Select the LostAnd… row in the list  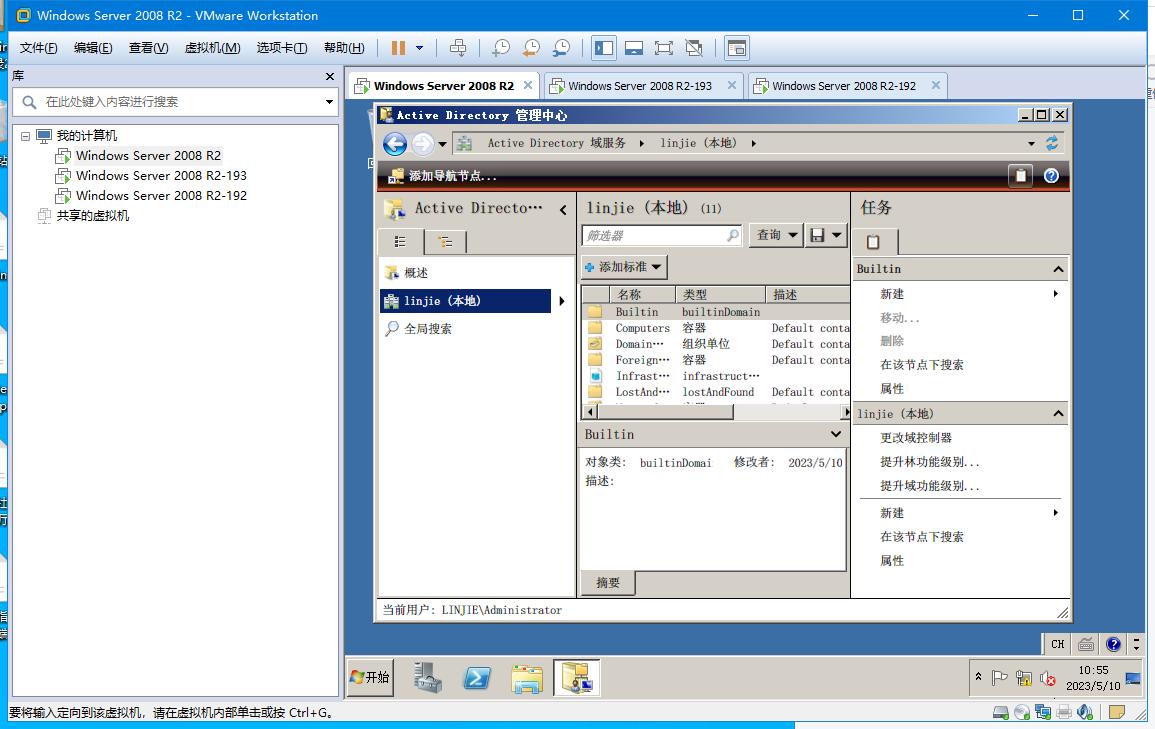(716, 392)
